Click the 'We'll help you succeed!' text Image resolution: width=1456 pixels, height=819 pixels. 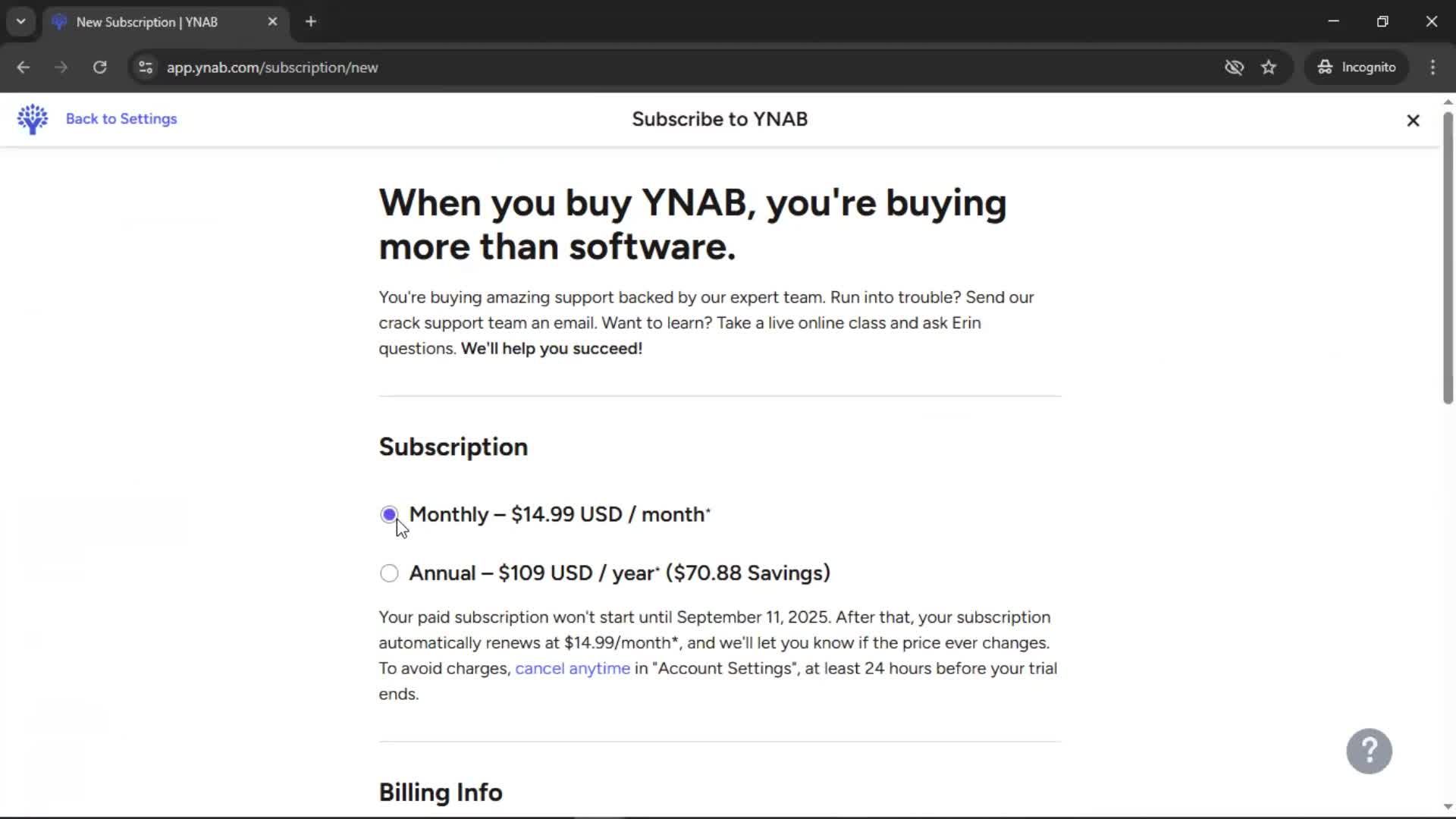pos(551,349)
